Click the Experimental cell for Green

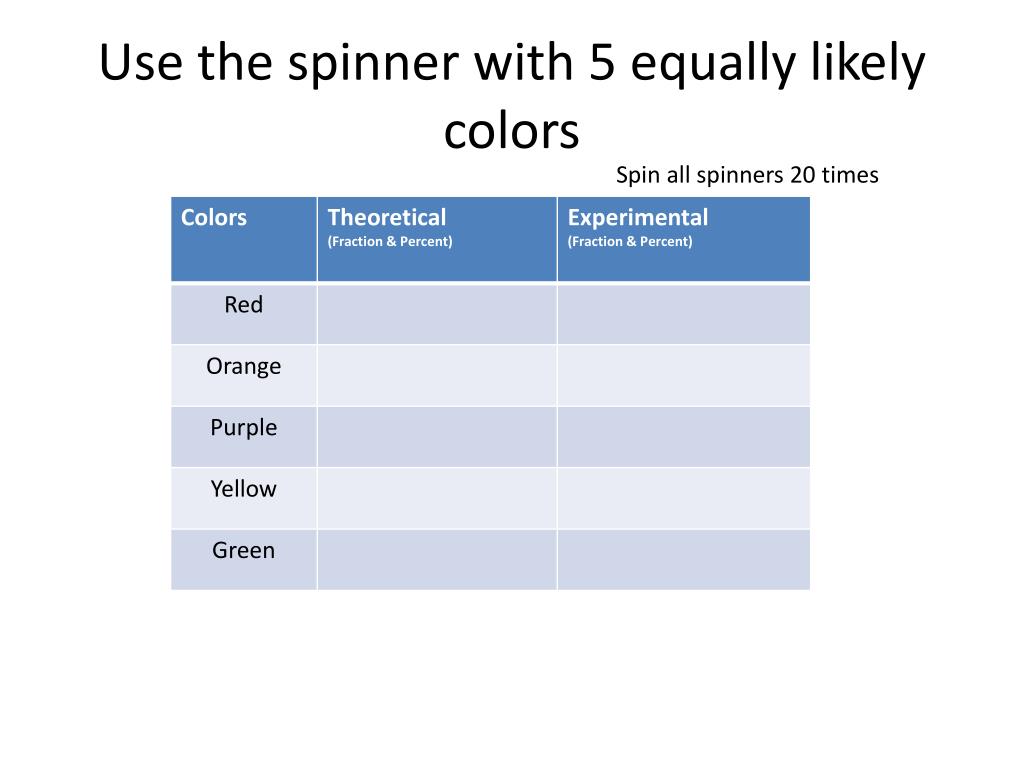click(684, 560)
